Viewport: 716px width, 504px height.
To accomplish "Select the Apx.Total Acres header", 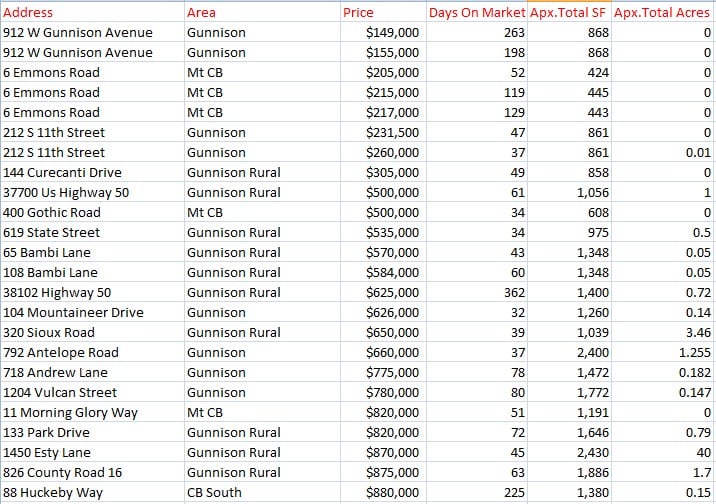I will pos(663,12).
